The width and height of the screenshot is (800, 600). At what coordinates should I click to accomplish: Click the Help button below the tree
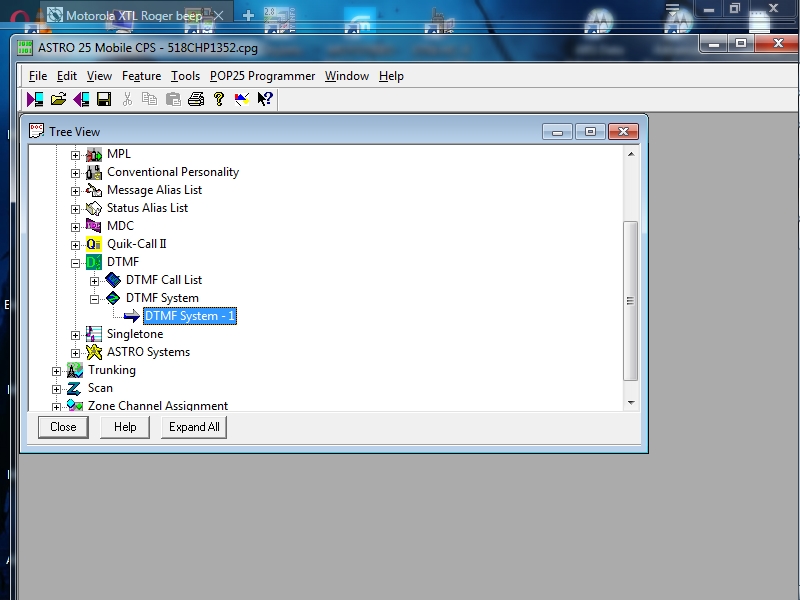click(x=125, y=427)
